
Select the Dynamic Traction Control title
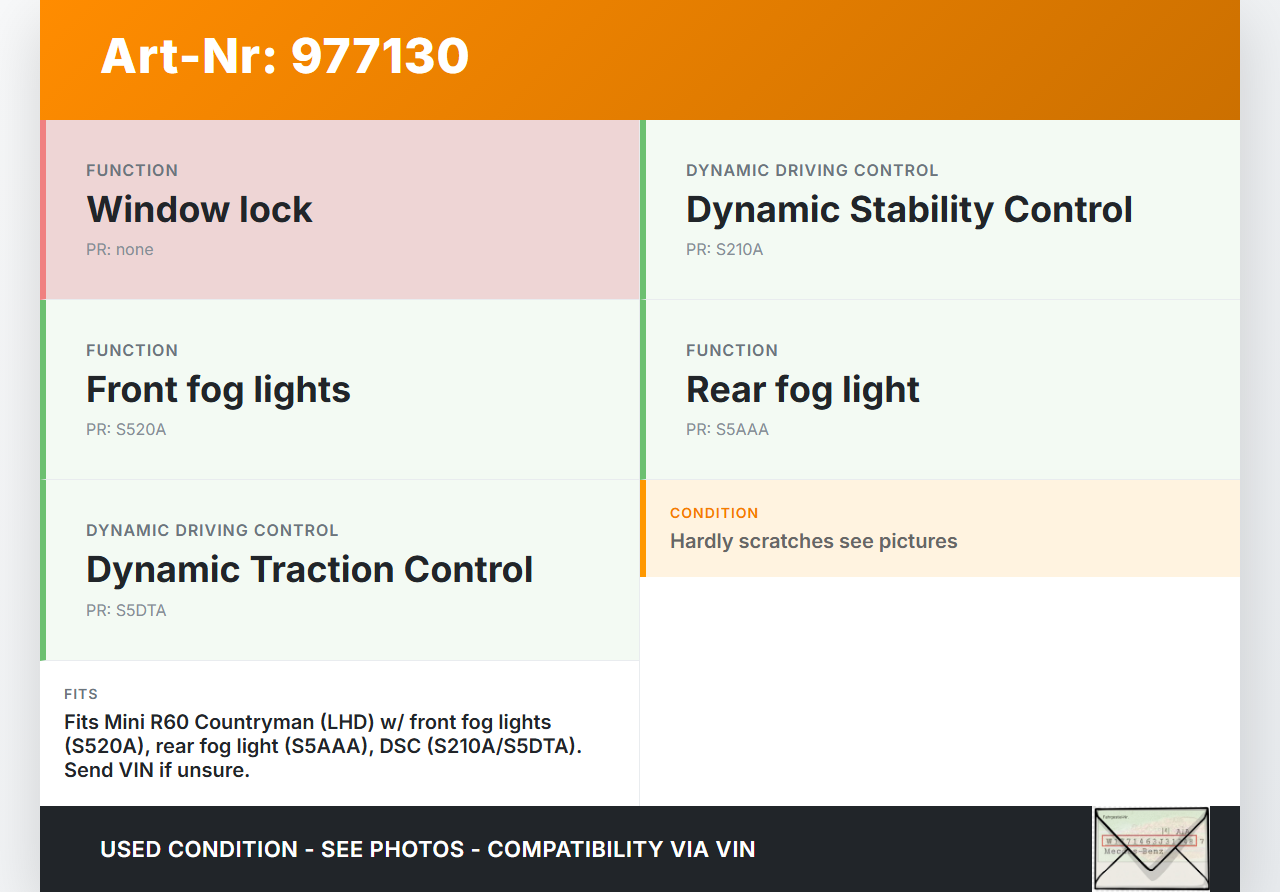309,570
